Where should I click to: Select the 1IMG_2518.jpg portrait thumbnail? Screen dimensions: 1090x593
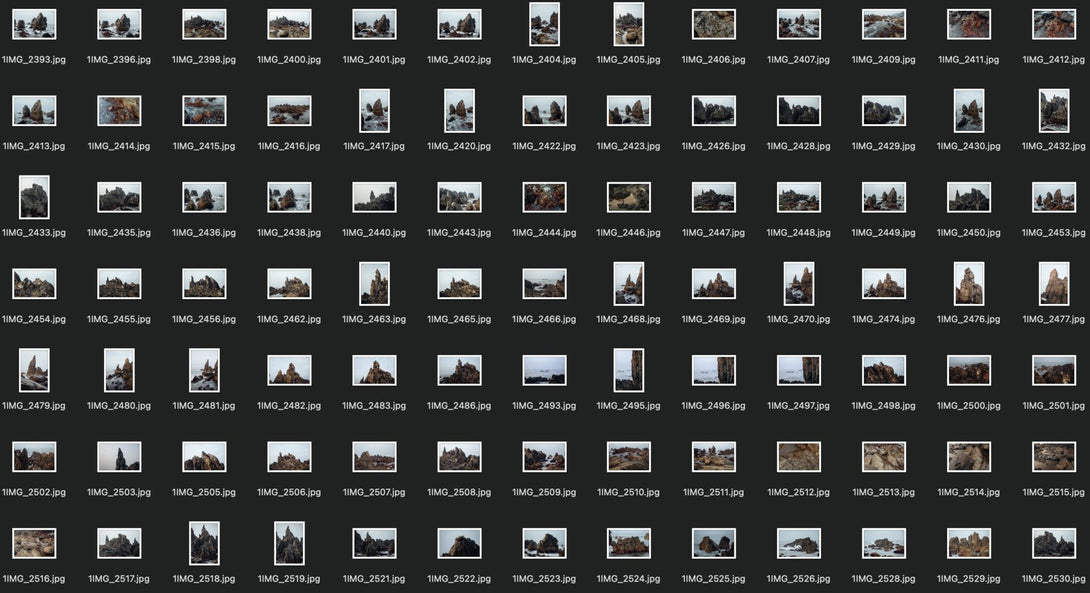pyautogui.click(x=204, y=544)
